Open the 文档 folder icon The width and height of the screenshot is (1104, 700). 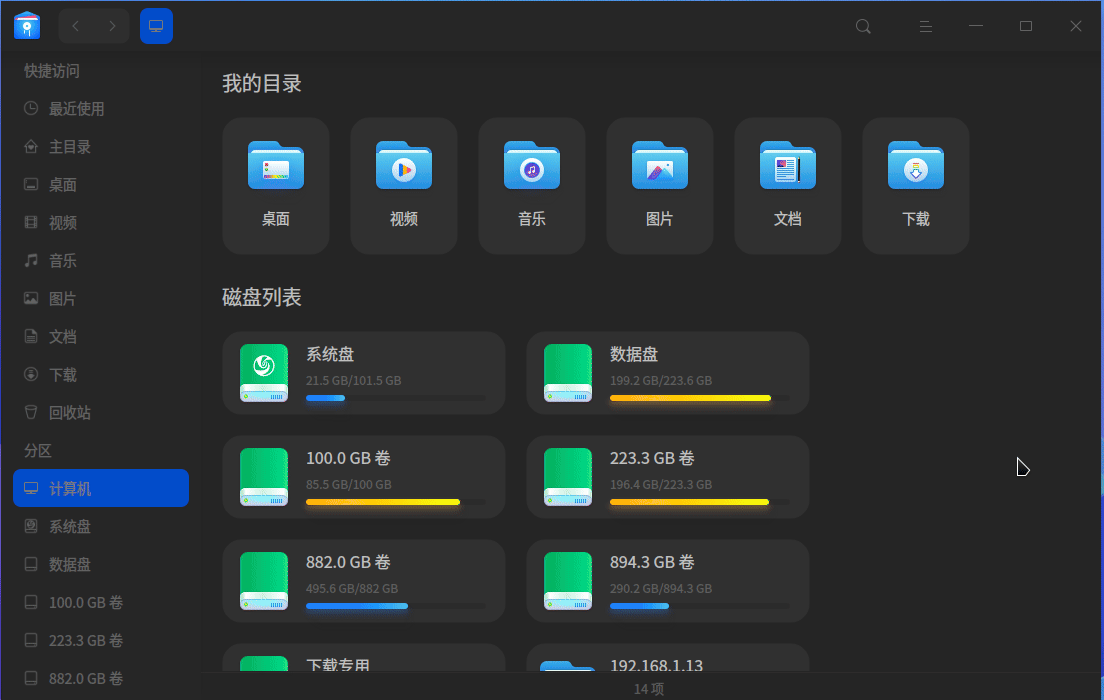coord(788,165)
